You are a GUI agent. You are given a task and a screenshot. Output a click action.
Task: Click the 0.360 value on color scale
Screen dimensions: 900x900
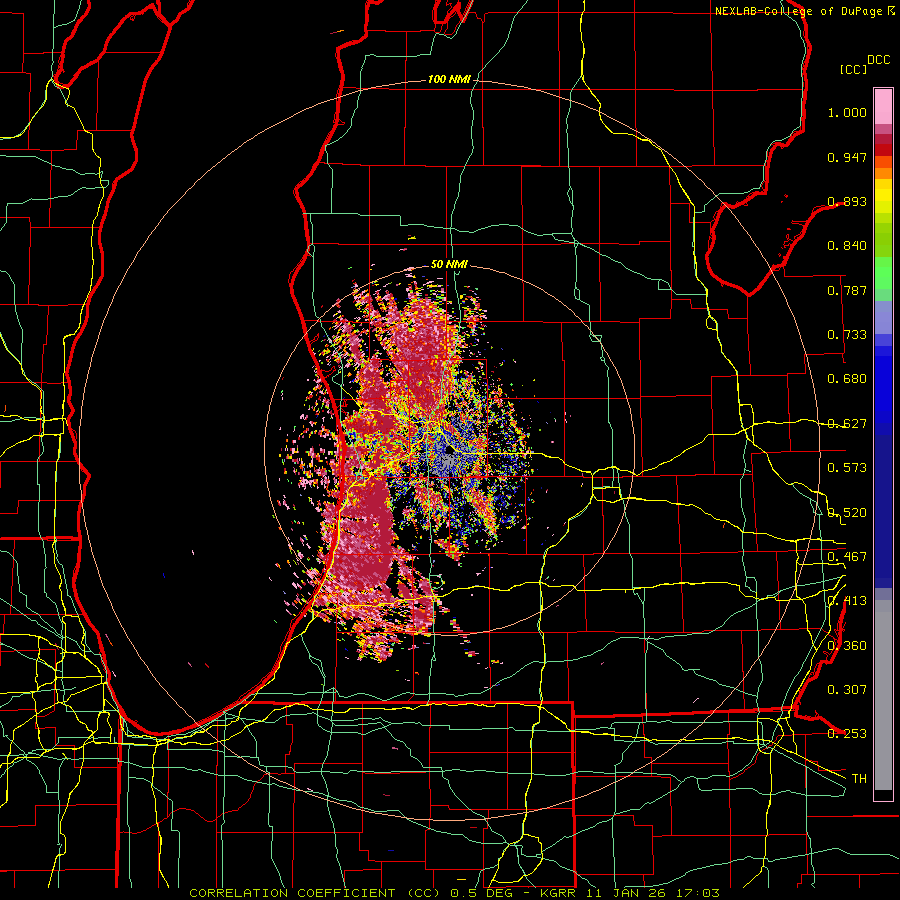[847, 646]
